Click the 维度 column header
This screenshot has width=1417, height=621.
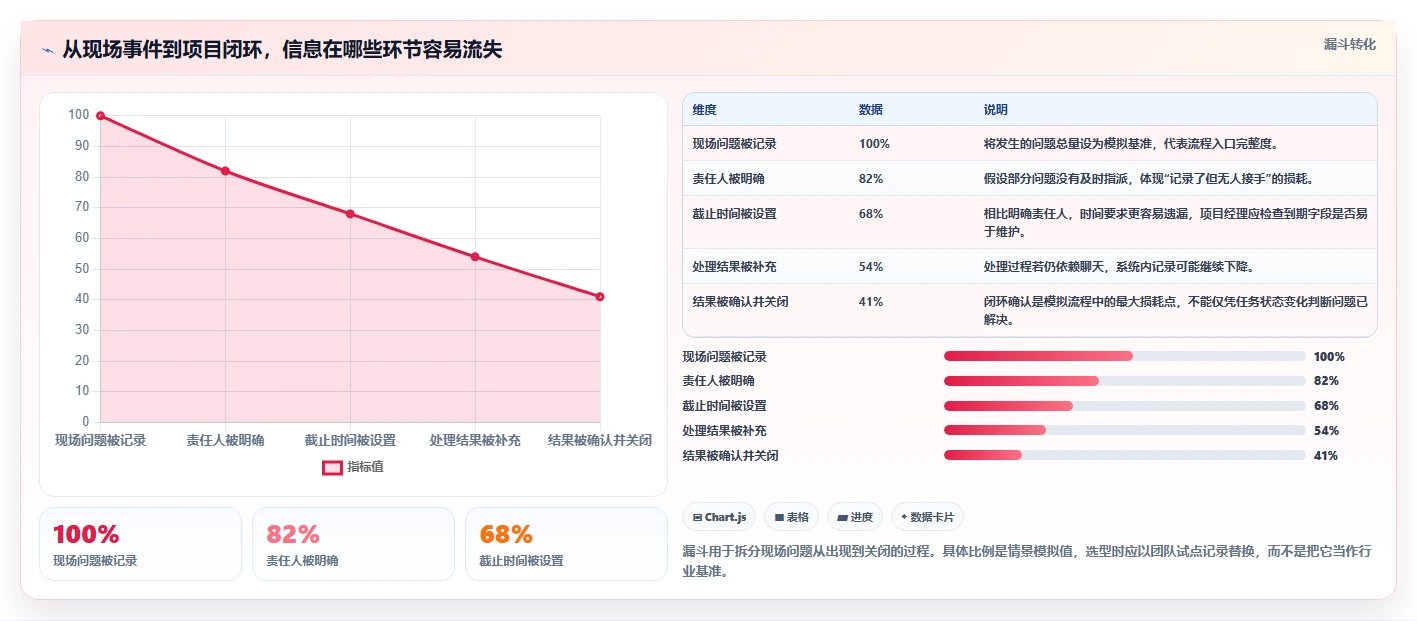coord(704,110)
